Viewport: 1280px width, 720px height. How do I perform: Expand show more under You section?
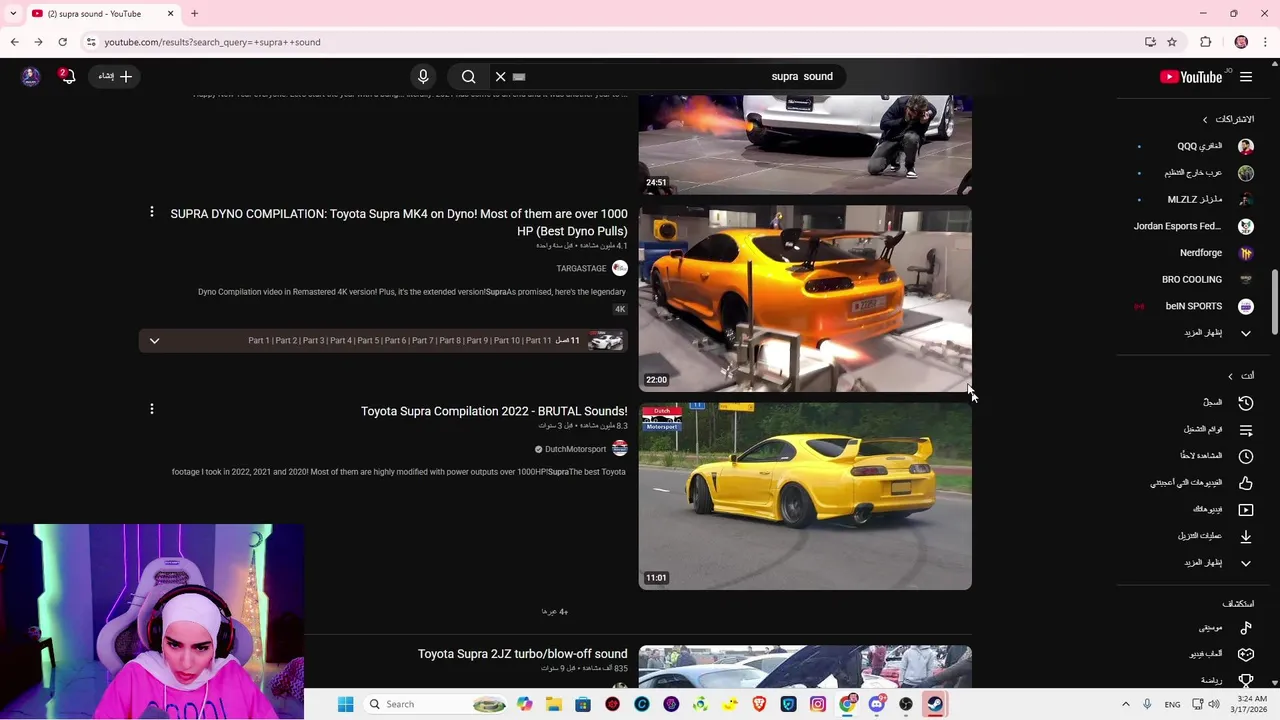point(1217,563)
